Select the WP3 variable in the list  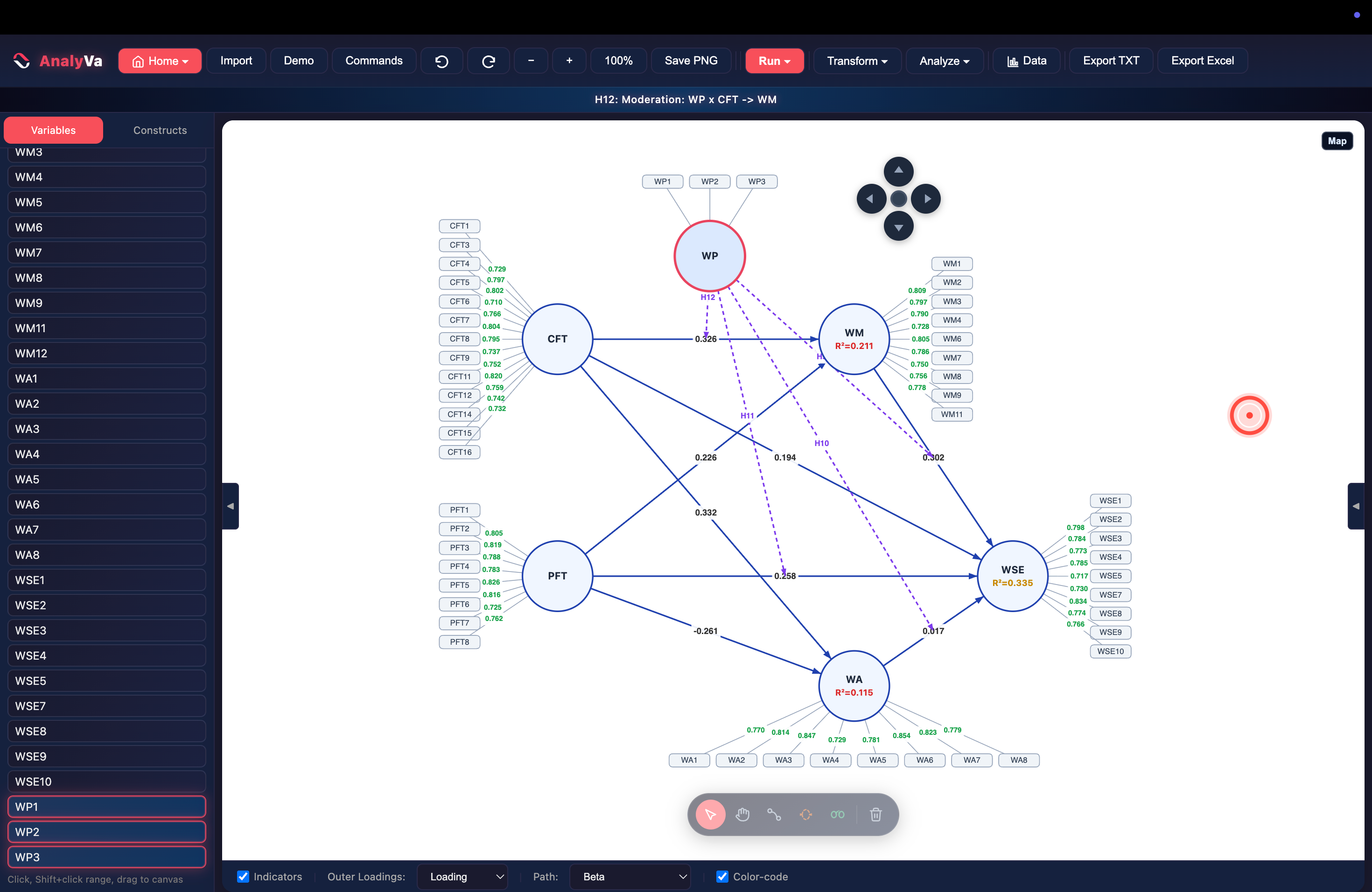coord(107,857)
